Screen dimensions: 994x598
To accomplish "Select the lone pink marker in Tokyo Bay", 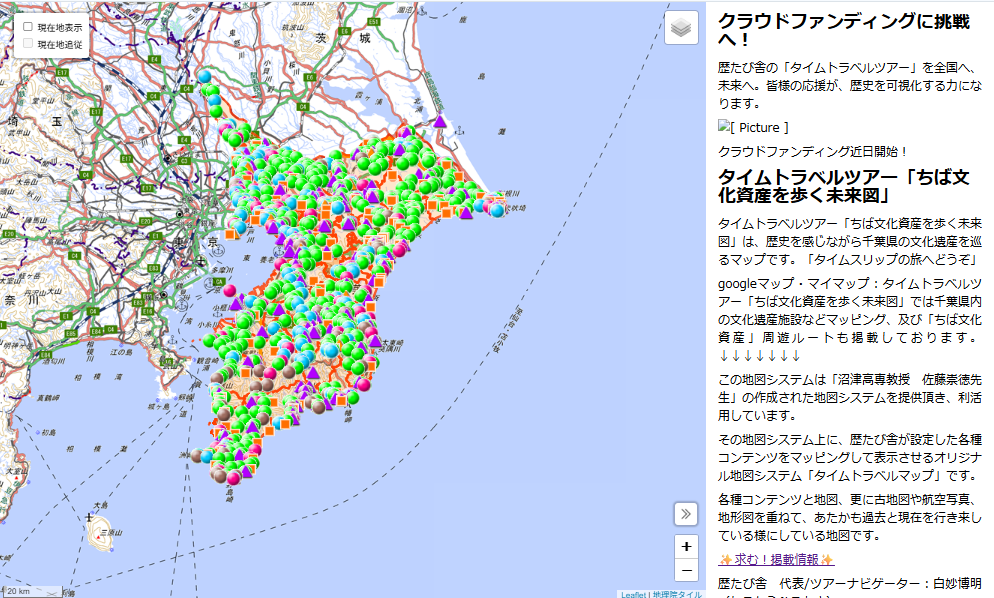I will [x=228, y=290].
